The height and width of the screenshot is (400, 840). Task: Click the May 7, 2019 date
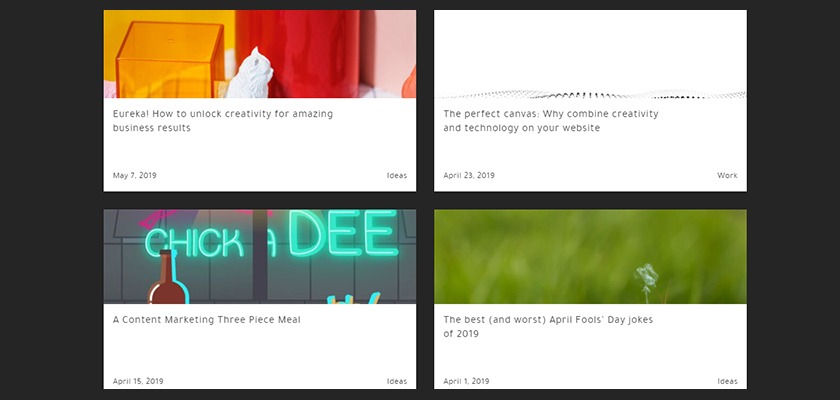tap(134, 176)
